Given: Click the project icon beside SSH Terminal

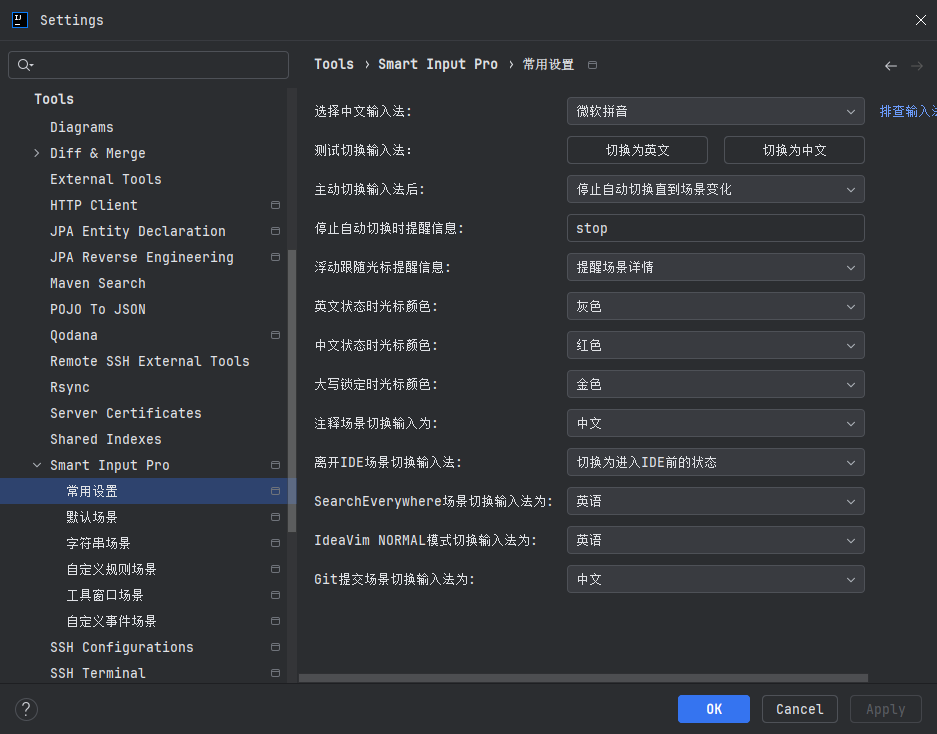Looking at the screenshot, I should 275,673.
